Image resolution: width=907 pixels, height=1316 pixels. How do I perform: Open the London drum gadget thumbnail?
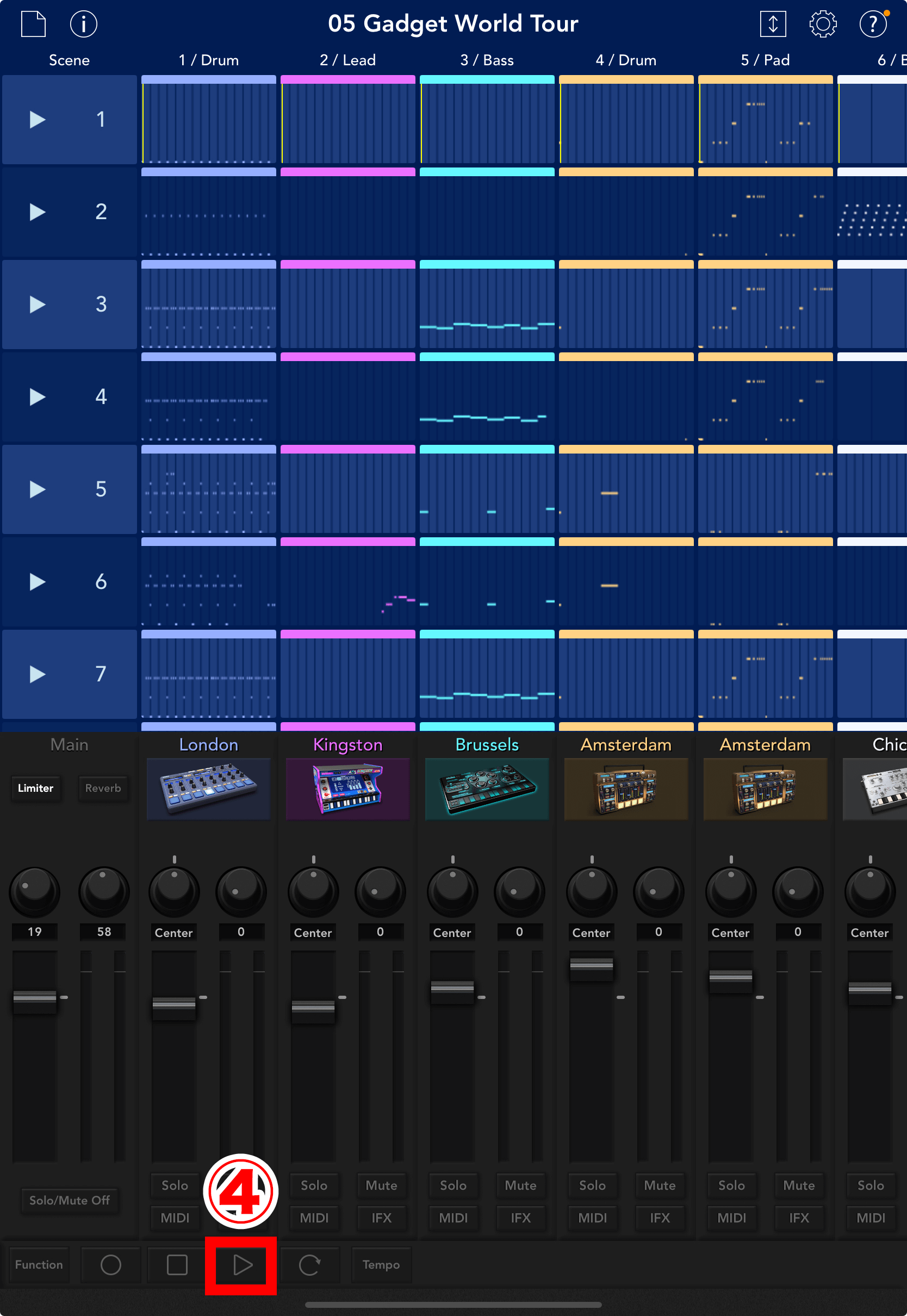(209, 789)
